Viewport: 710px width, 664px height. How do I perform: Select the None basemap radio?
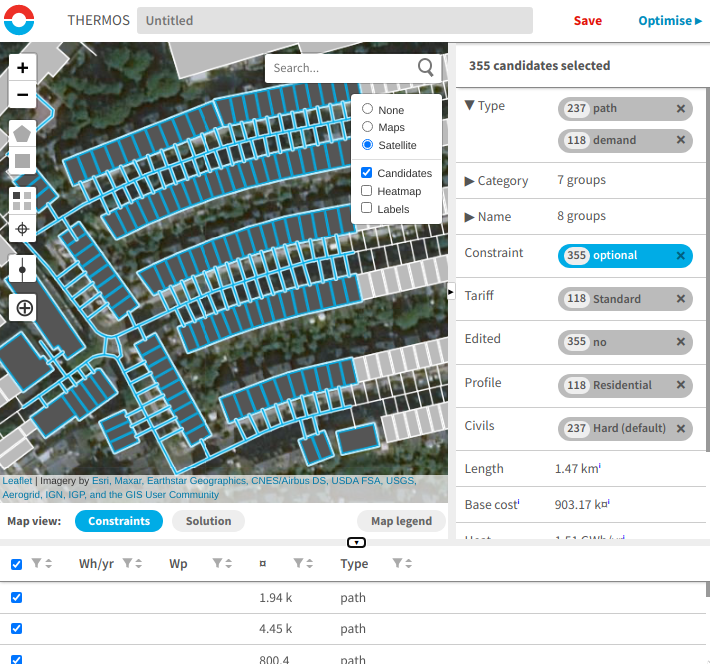click(367, 109)
